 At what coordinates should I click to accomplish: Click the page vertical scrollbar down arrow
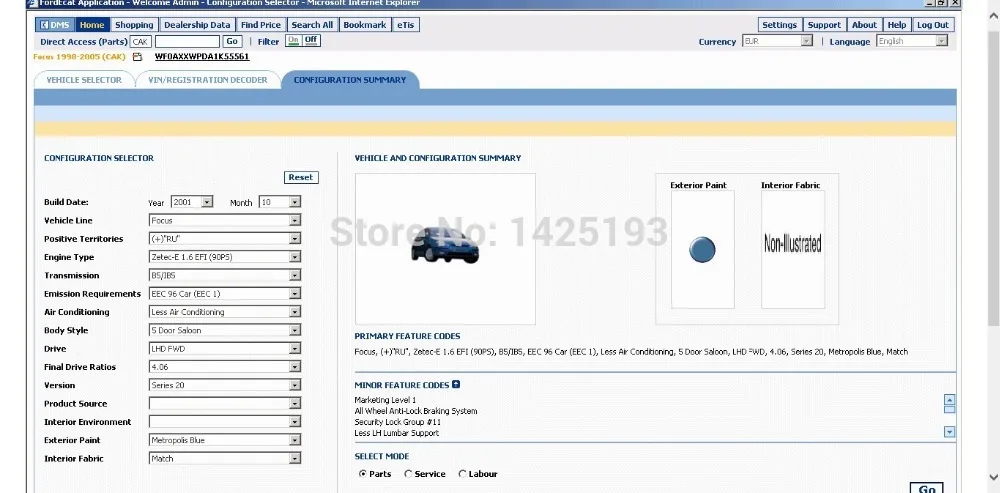(x=992, y=476)
